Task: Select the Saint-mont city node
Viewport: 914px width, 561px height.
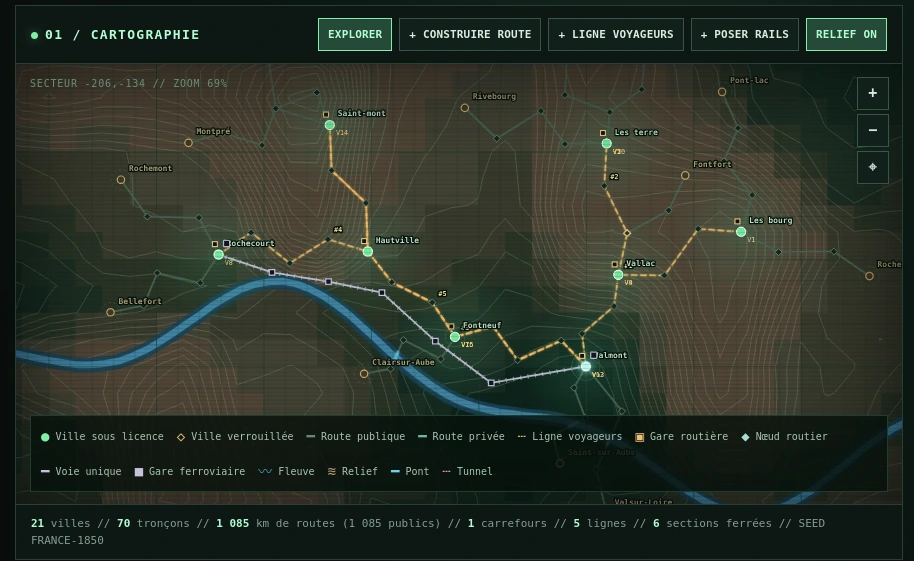Action: click(x=329, y=125)
